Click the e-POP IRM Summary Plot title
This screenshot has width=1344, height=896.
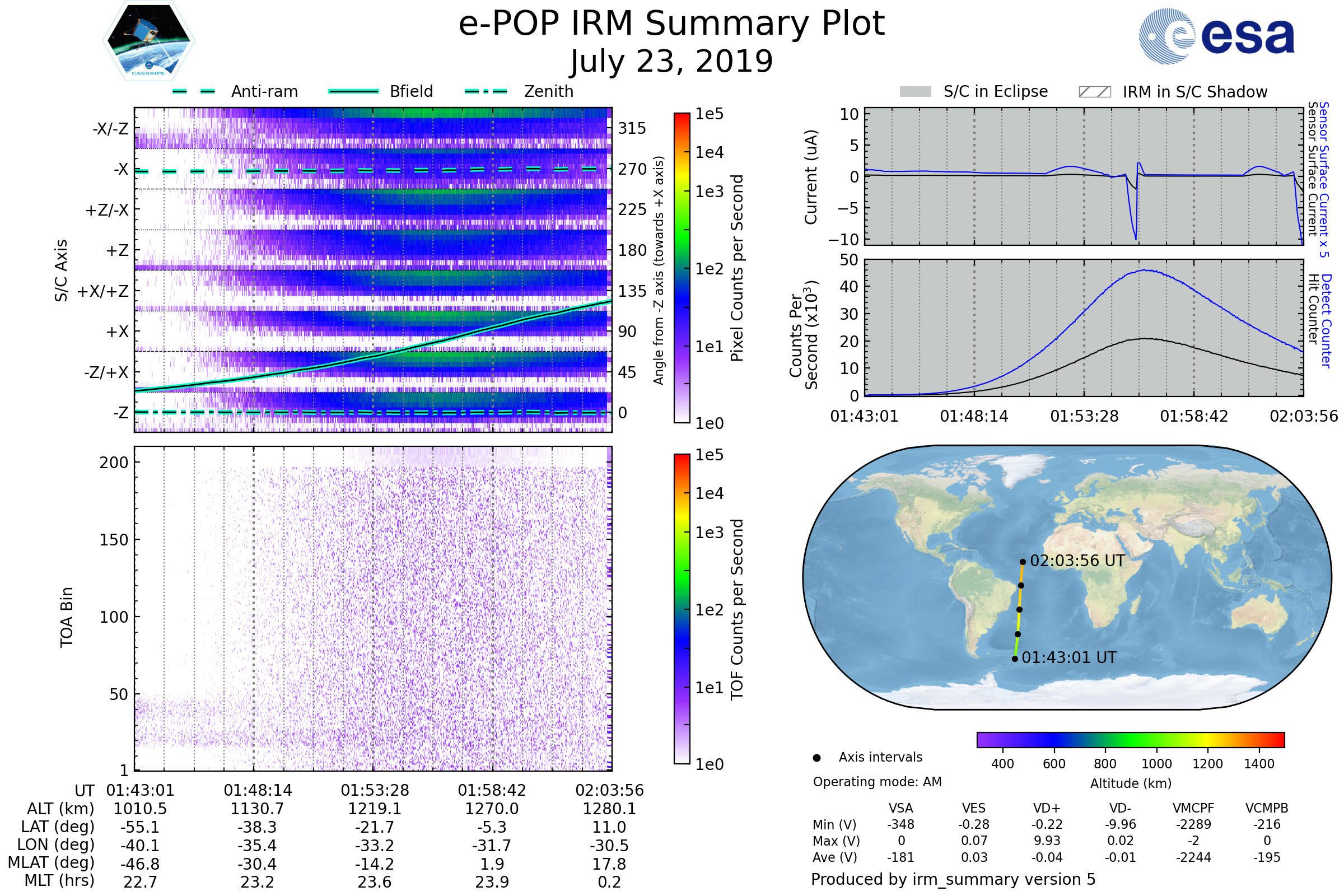pyautogui.click(x=671, y=24)
